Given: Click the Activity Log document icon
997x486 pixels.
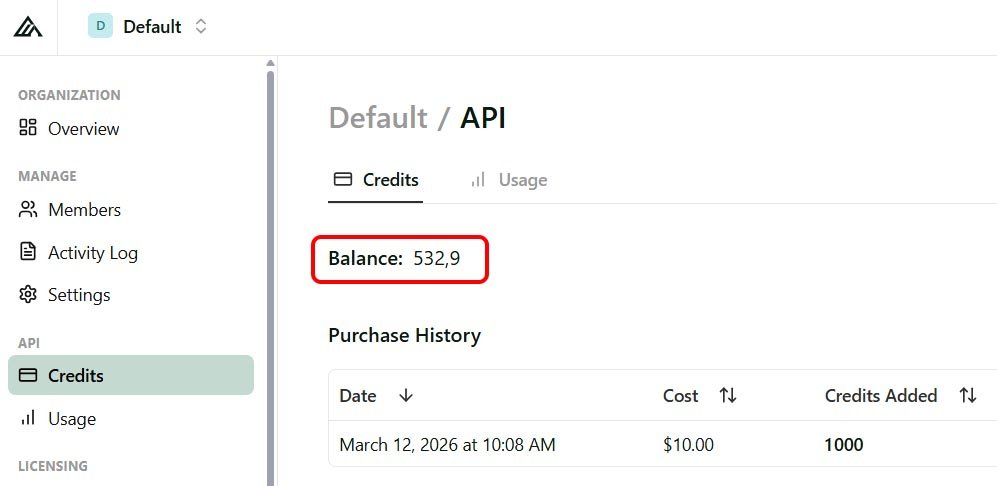Looking at the screenshot, I should 28,252.
